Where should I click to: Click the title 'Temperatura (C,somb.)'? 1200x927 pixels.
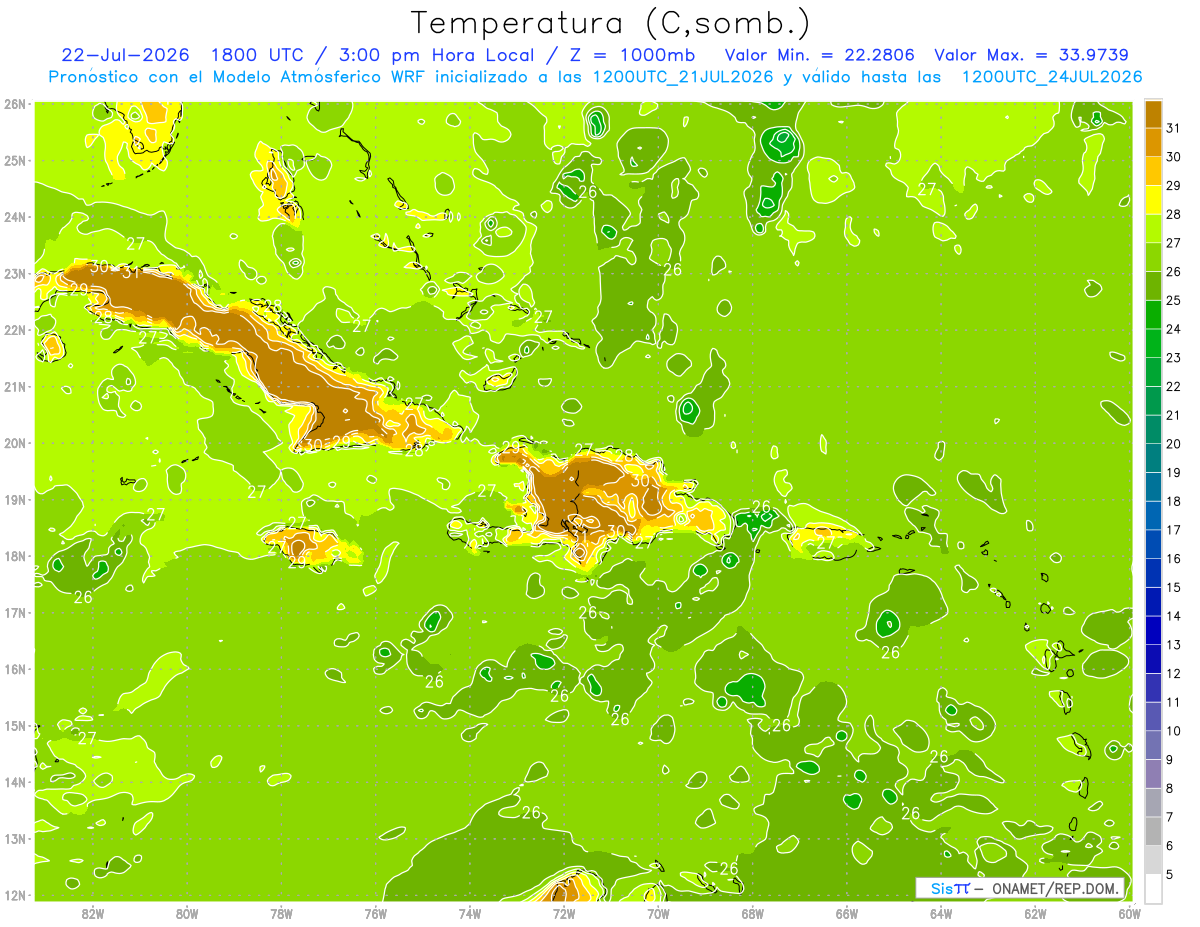[x=611, y=23]
